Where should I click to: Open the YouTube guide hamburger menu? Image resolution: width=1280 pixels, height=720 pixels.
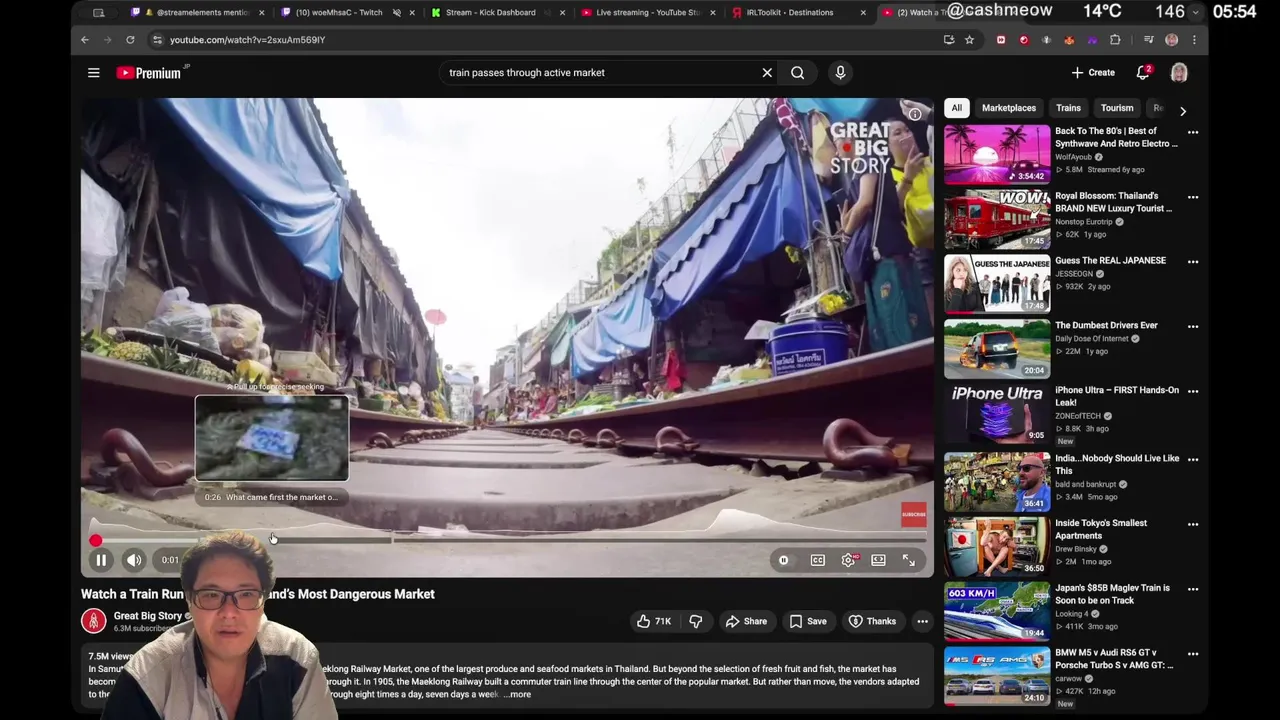[x=93, y=72]
